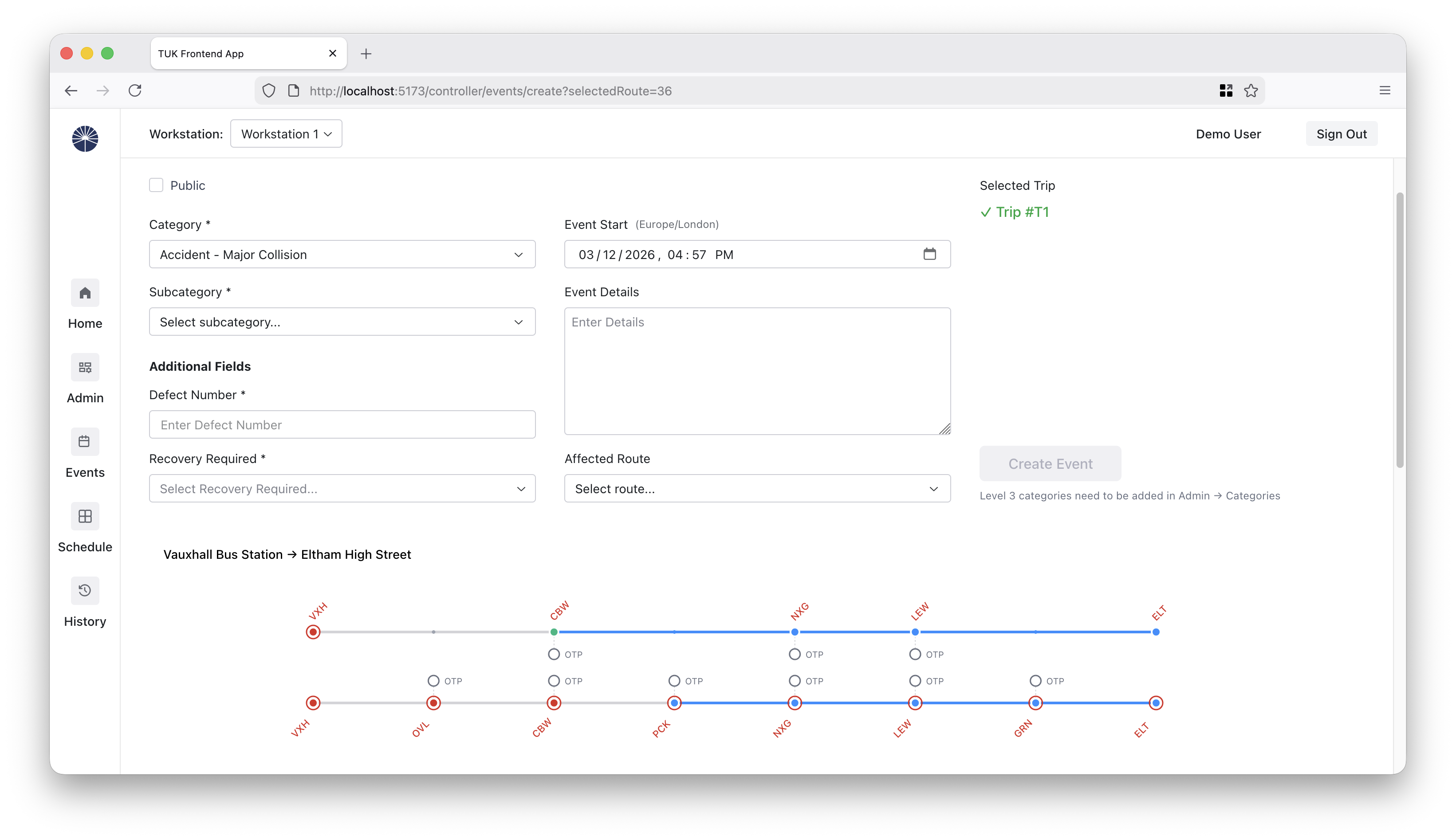Open the History clock icon
The width and height of the screenshot is (1456, 840).
[85, 591]
